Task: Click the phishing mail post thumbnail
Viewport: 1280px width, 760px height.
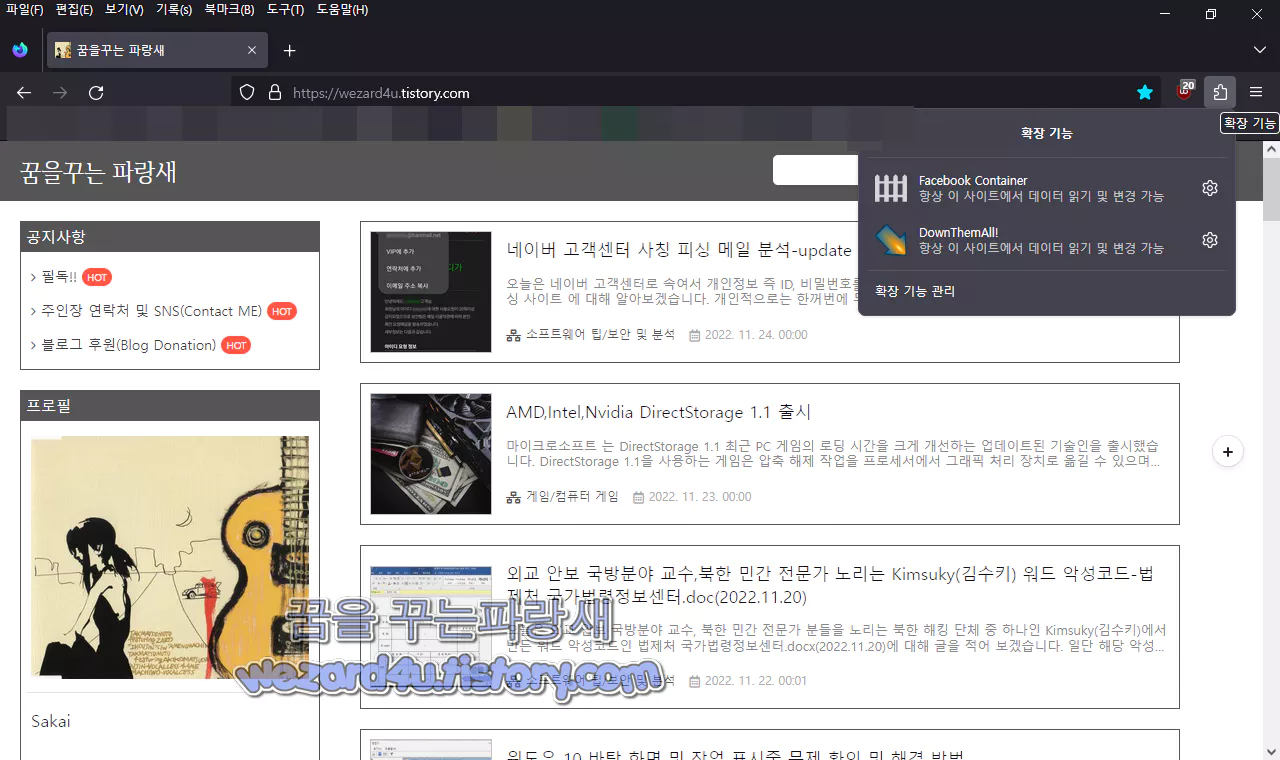Action: coord(431,292)
